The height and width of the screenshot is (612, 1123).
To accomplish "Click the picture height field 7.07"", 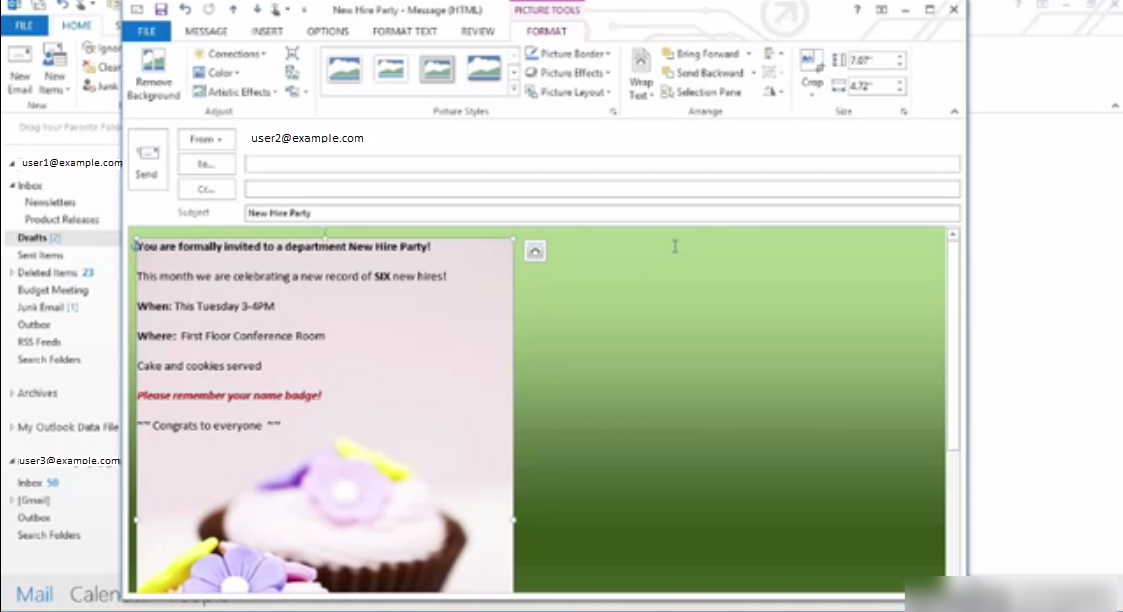I will click(872, 61).
